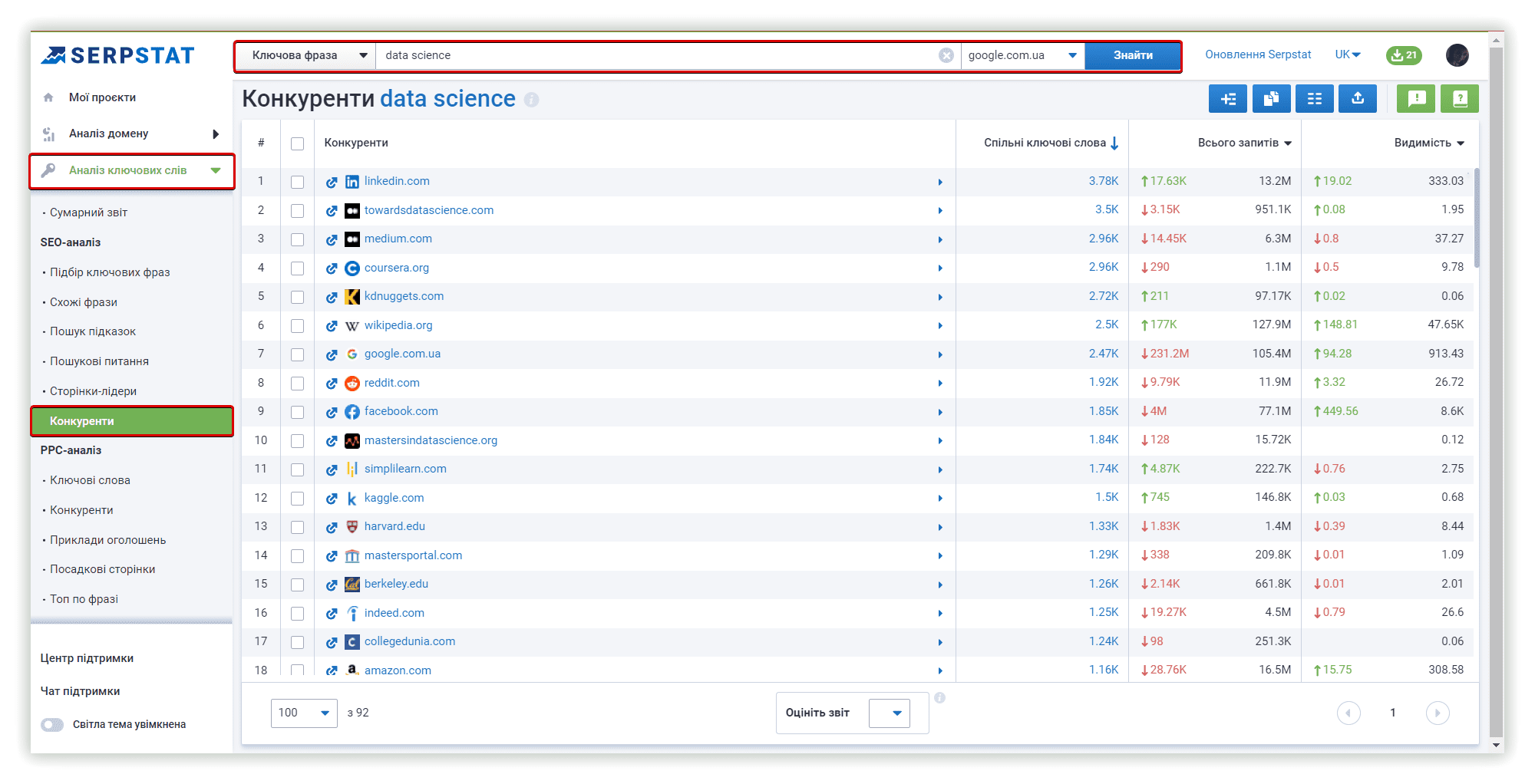
Task: Click the info icon beside the page title
Action: pos(531,100)
